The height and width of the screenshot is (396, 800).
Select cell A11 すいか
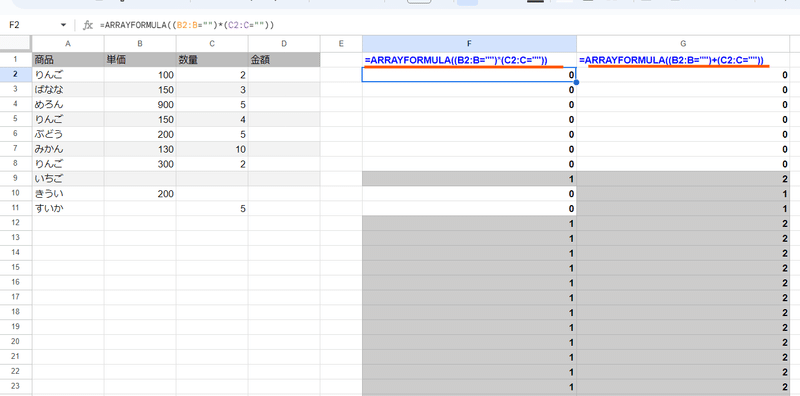tap(68, 208)
